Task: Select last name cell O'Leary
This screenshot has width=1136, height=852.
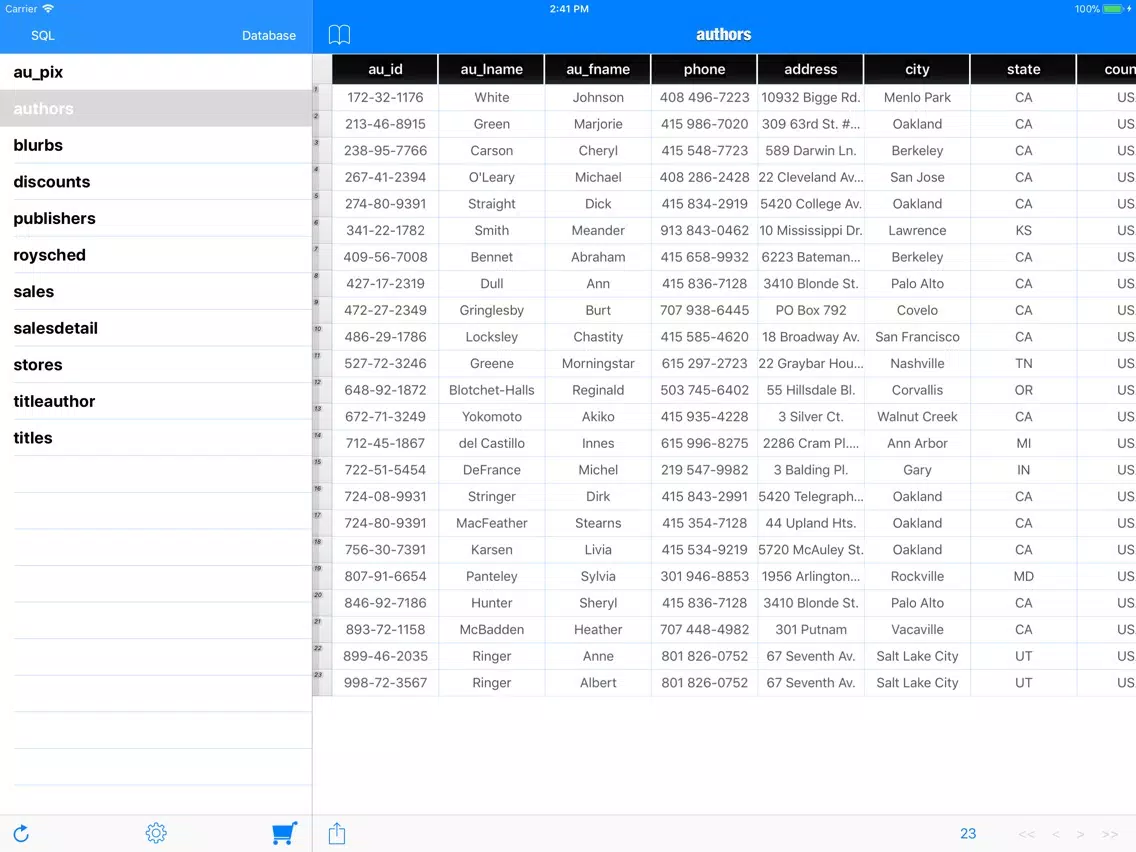Action: (491, 178)
